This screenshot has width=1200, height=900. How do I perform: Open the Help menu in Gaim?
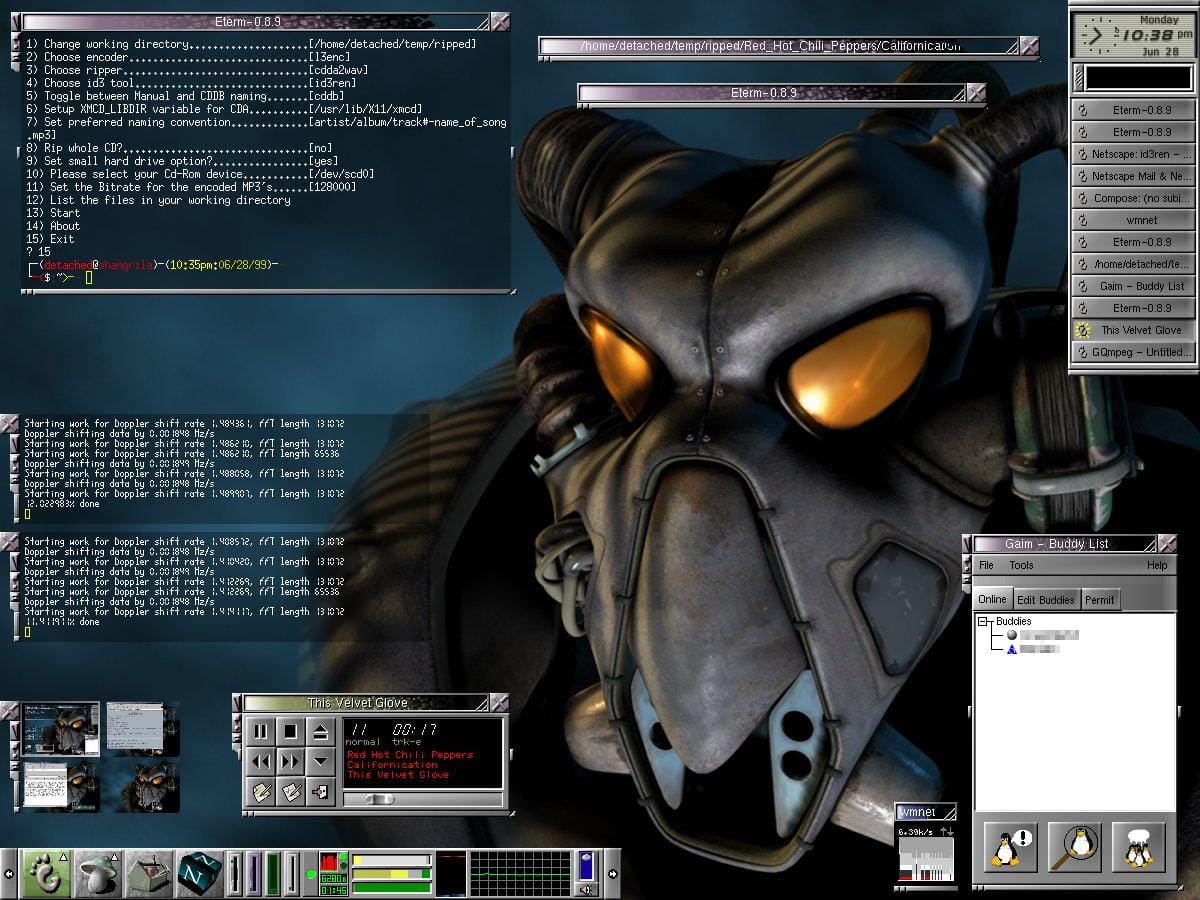click(x=1157, y=565)
